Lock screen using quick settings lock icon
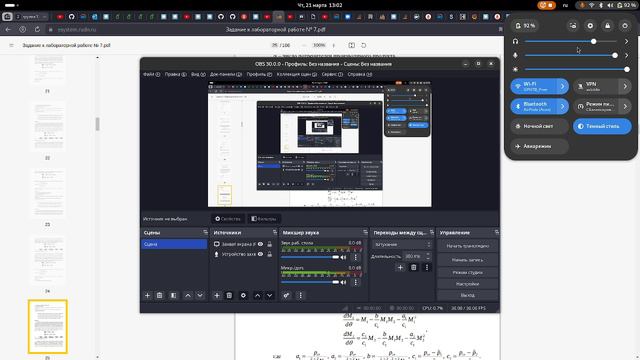 (x=607, y=26)
